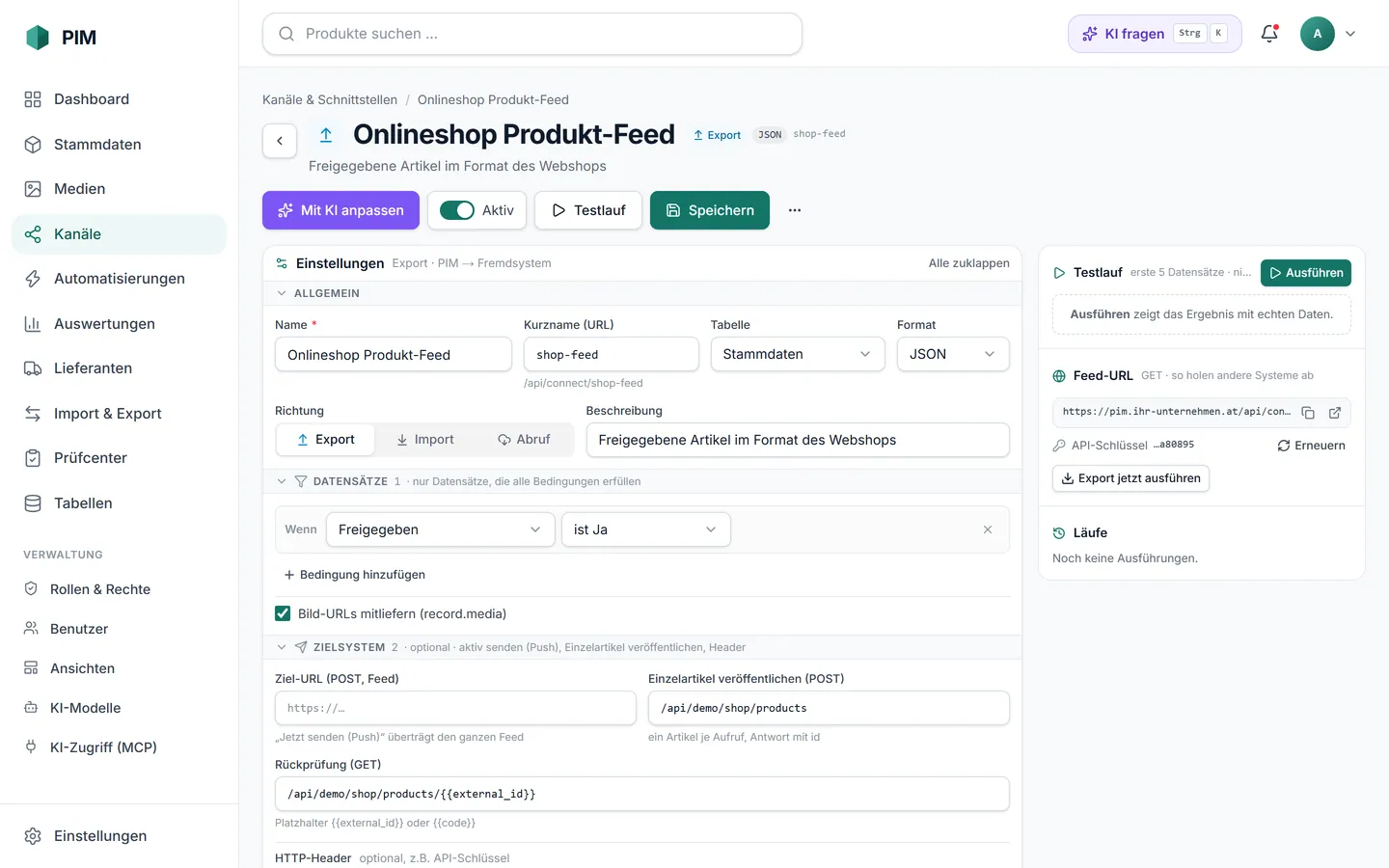Click KI fragen button
1389x868 pixels.
pos(1155,34)
